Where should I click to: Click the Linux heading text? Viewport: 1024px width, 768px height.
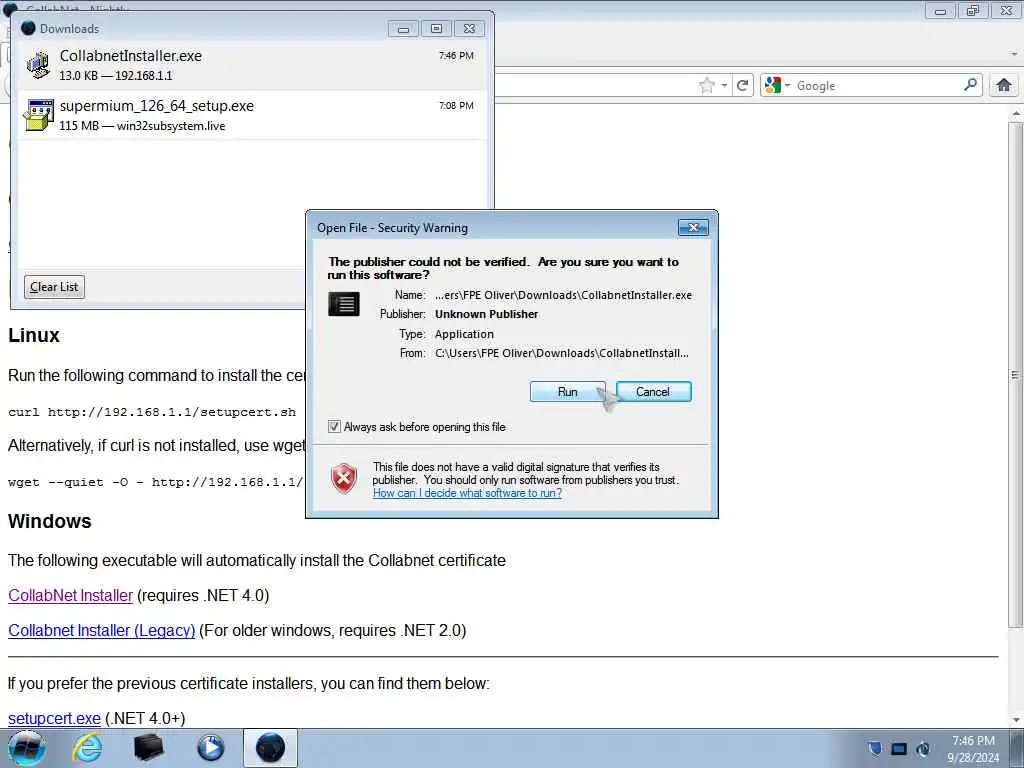(34, 335)
